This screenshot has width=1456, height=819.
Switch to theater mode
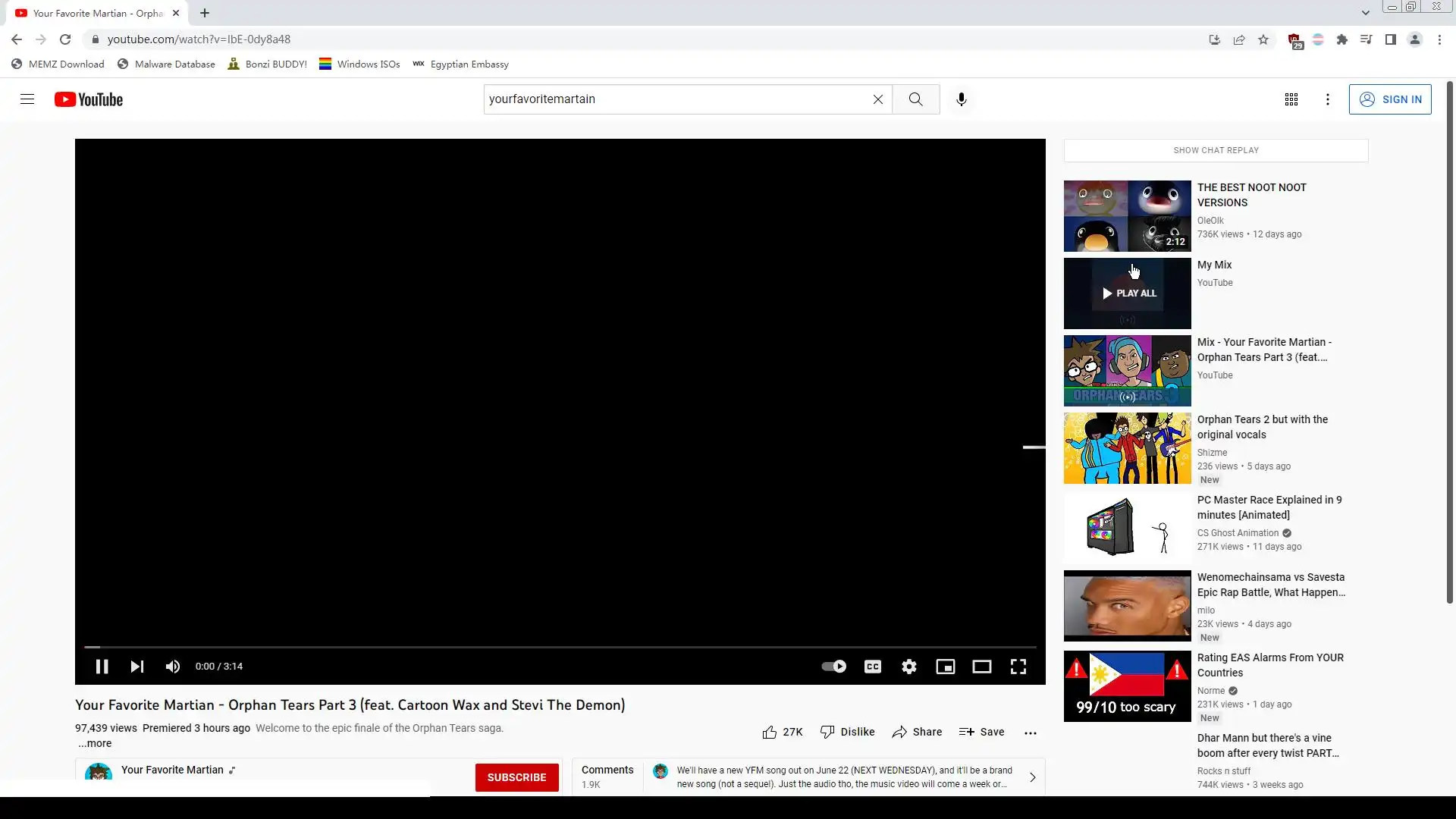(x=981, y=667)
